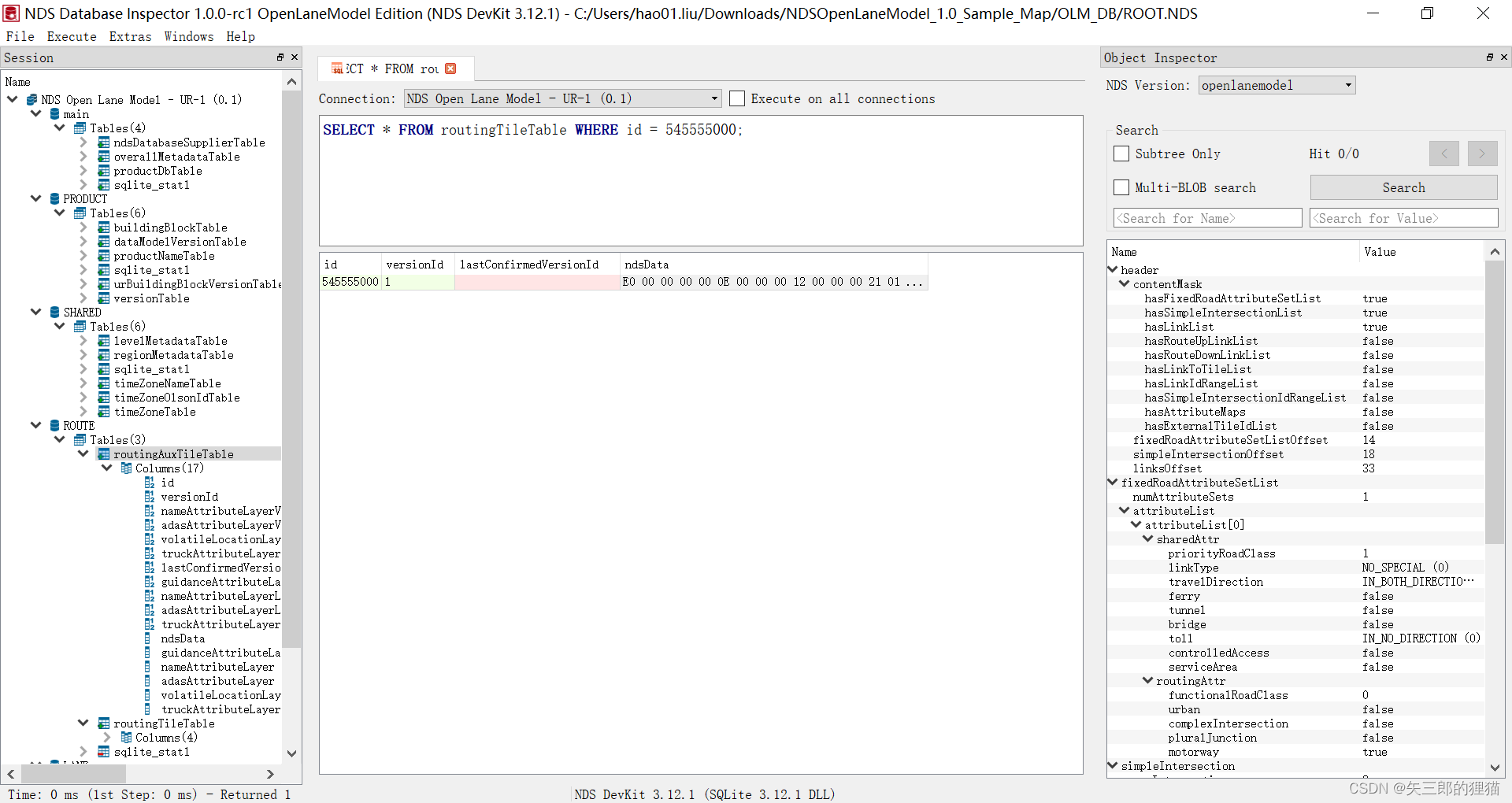This screenshot has height=803, width=1512.
Task: Collapse the header node in inspector
Action: [x=1113, y=269]
